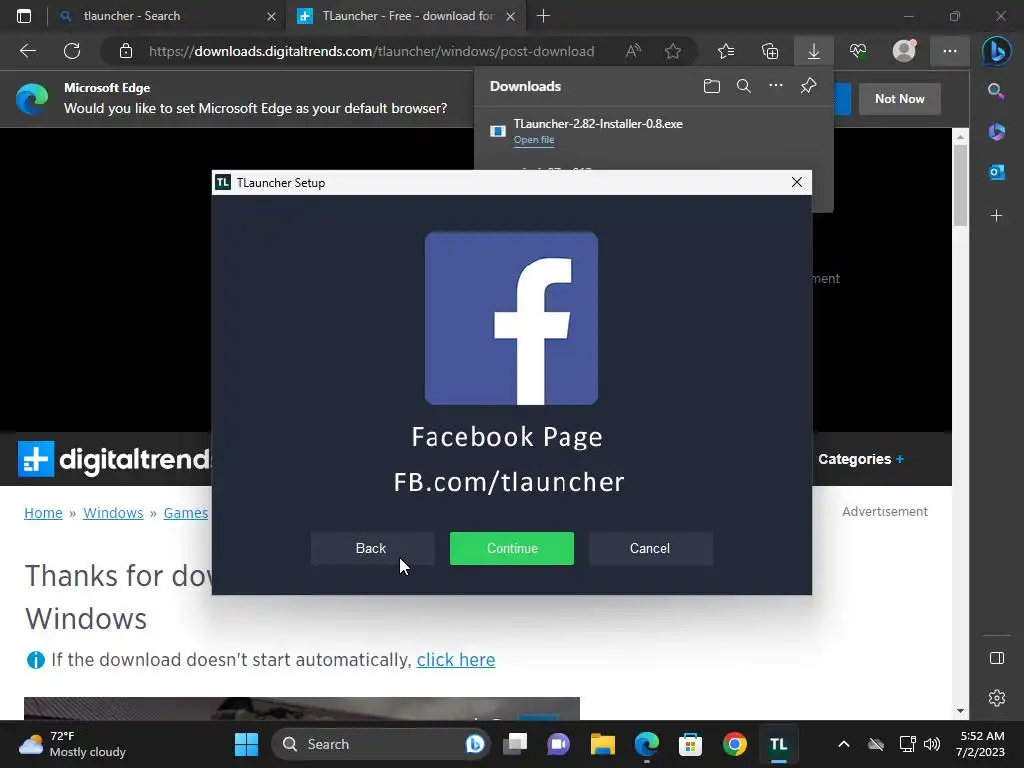Open sidebar settings gear
The height and width of the screenshot is (768, 1024).
[997, 698]
